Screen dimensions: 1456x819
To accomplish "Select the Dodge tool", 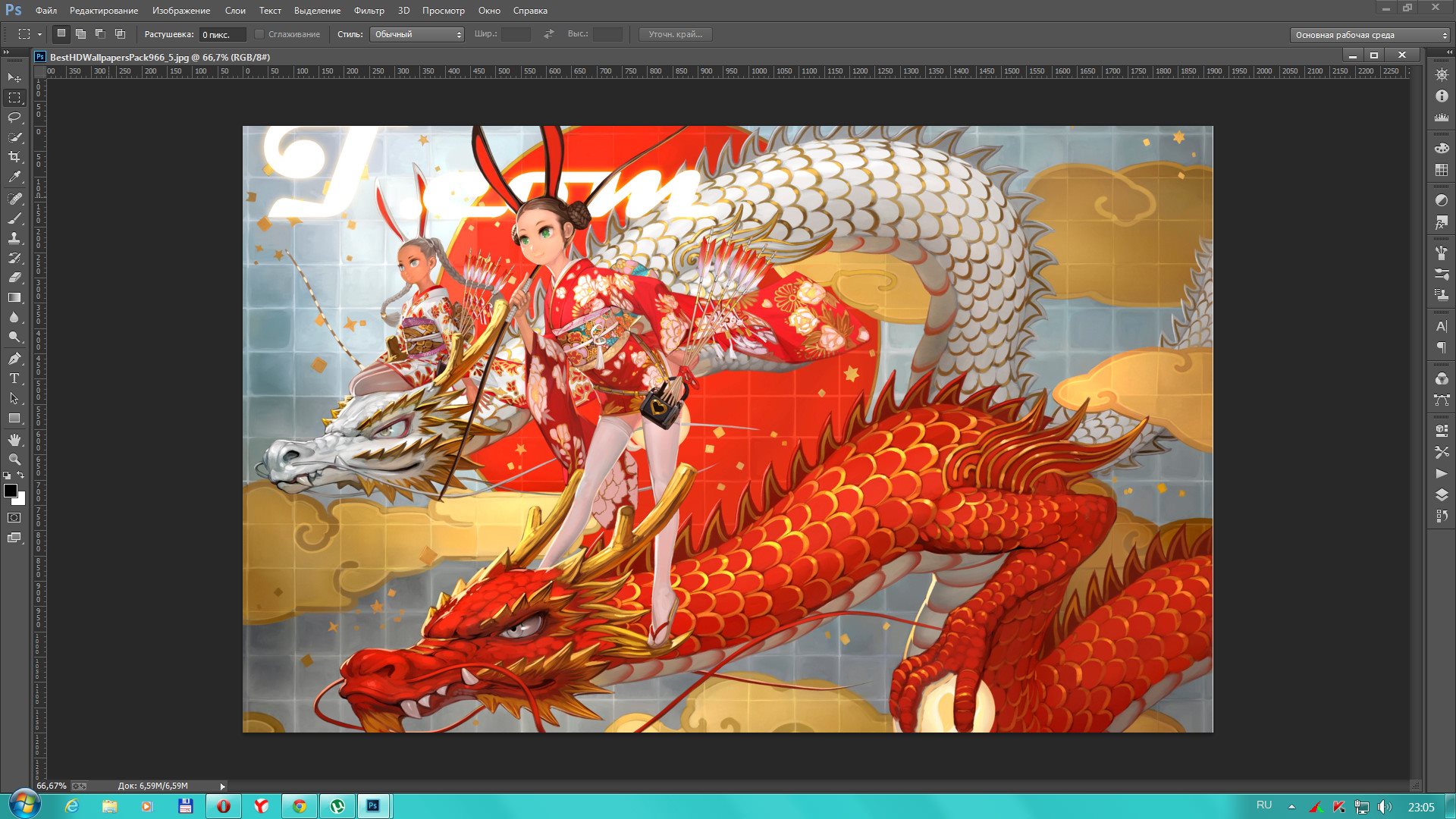I will tap(14, 337).
